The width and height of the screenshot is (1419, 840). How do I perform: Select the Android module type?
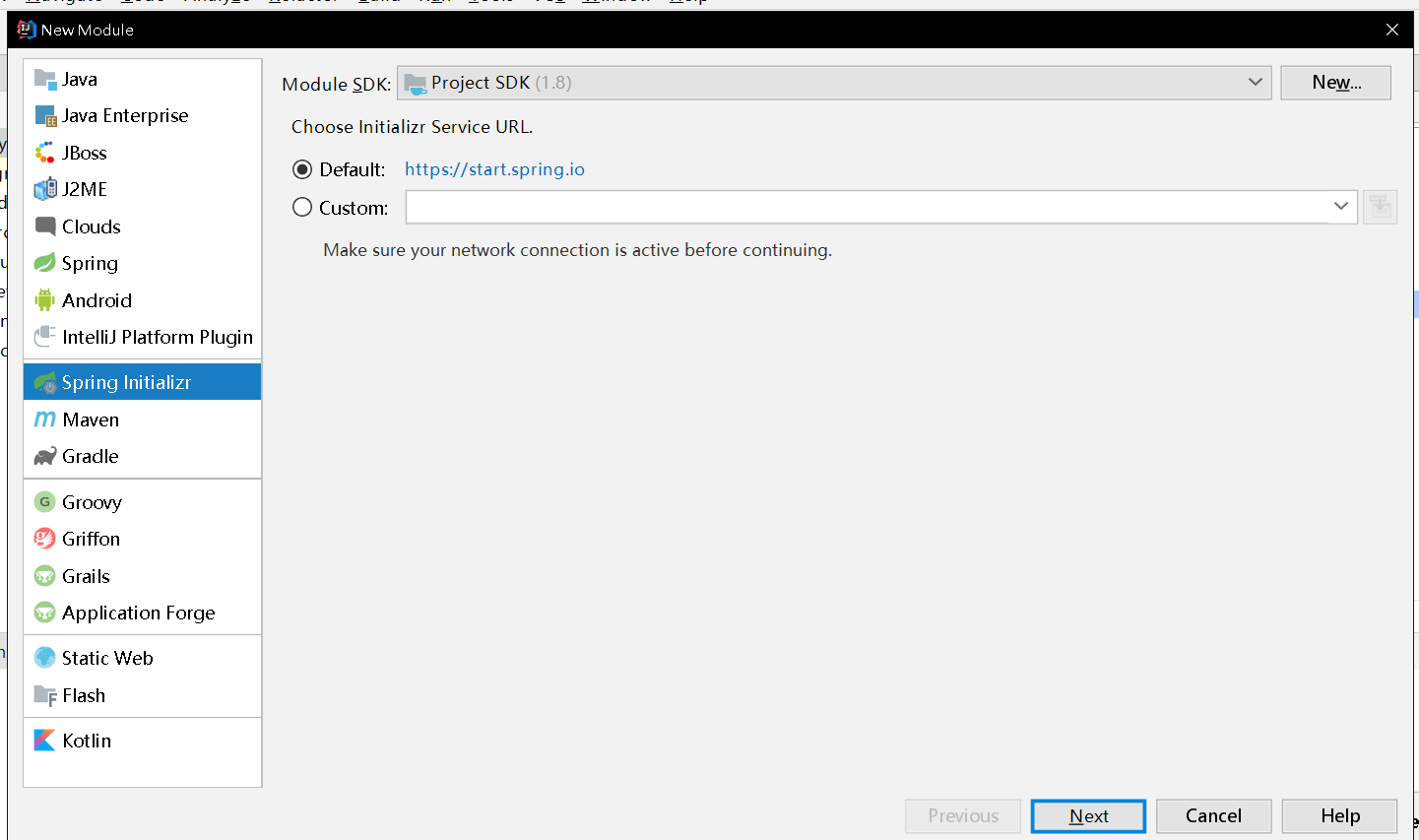tap(96, 300)
